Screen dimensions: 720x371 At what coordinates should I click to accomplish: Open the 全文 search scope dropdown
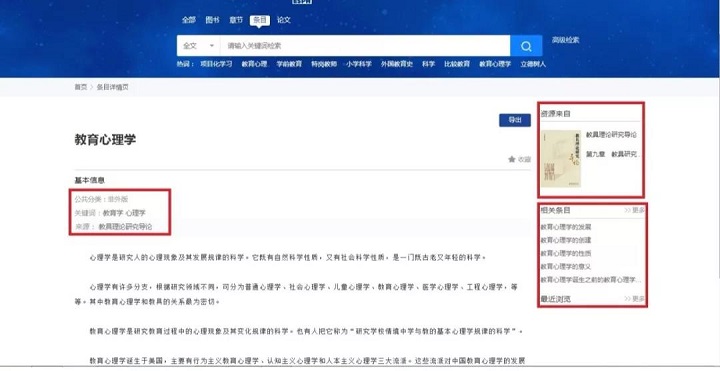pos(198,46)
